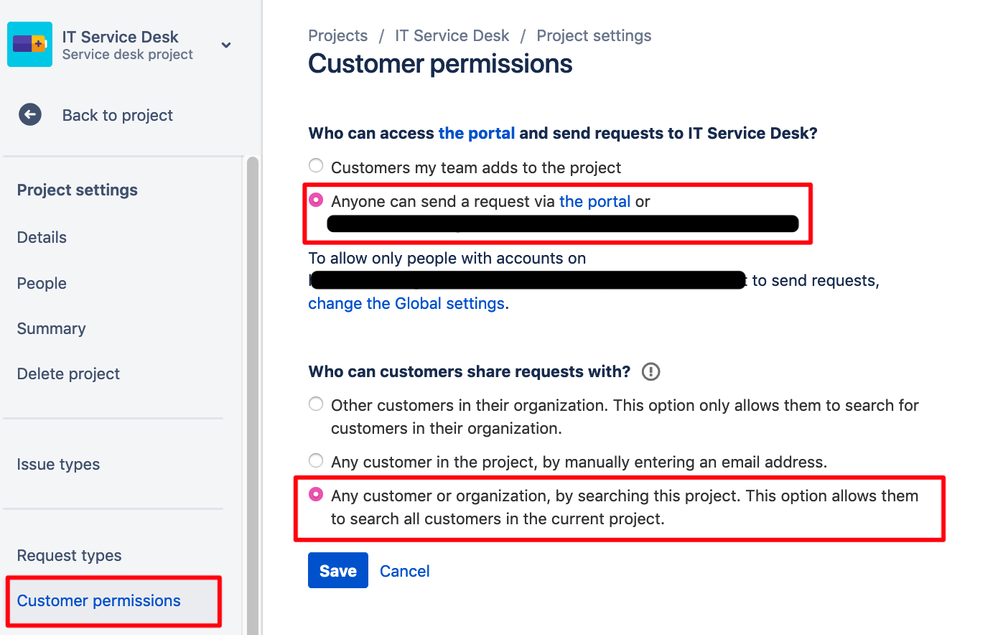Click the info icon next to share requests heading
Image resolution: width=998 pixels, height=635 pixels.
650,372
